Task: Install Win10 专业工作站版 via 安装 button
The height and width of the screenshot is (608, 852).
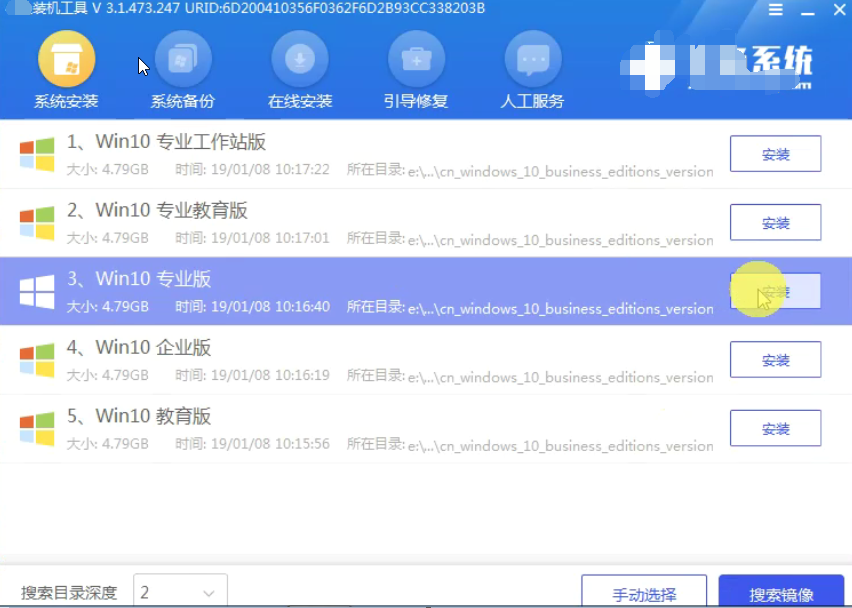Action: (x=775, y=154)
